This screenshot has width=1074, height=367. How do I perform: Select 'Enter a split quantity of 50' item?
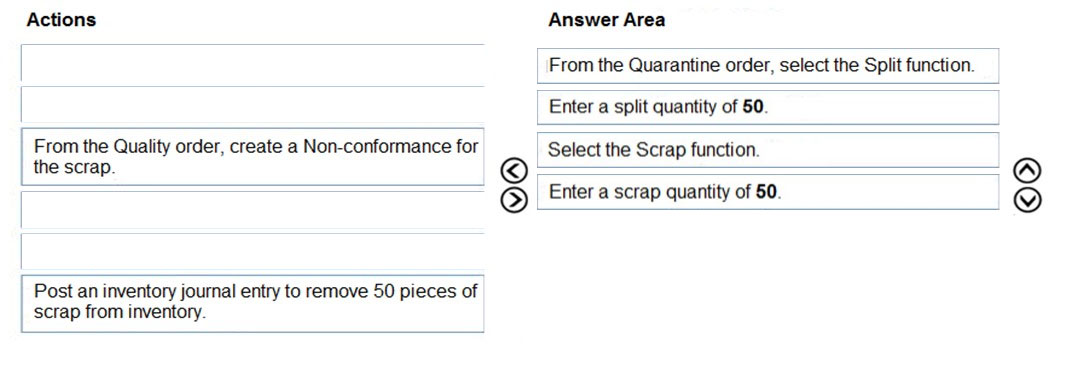click(768, 107)
